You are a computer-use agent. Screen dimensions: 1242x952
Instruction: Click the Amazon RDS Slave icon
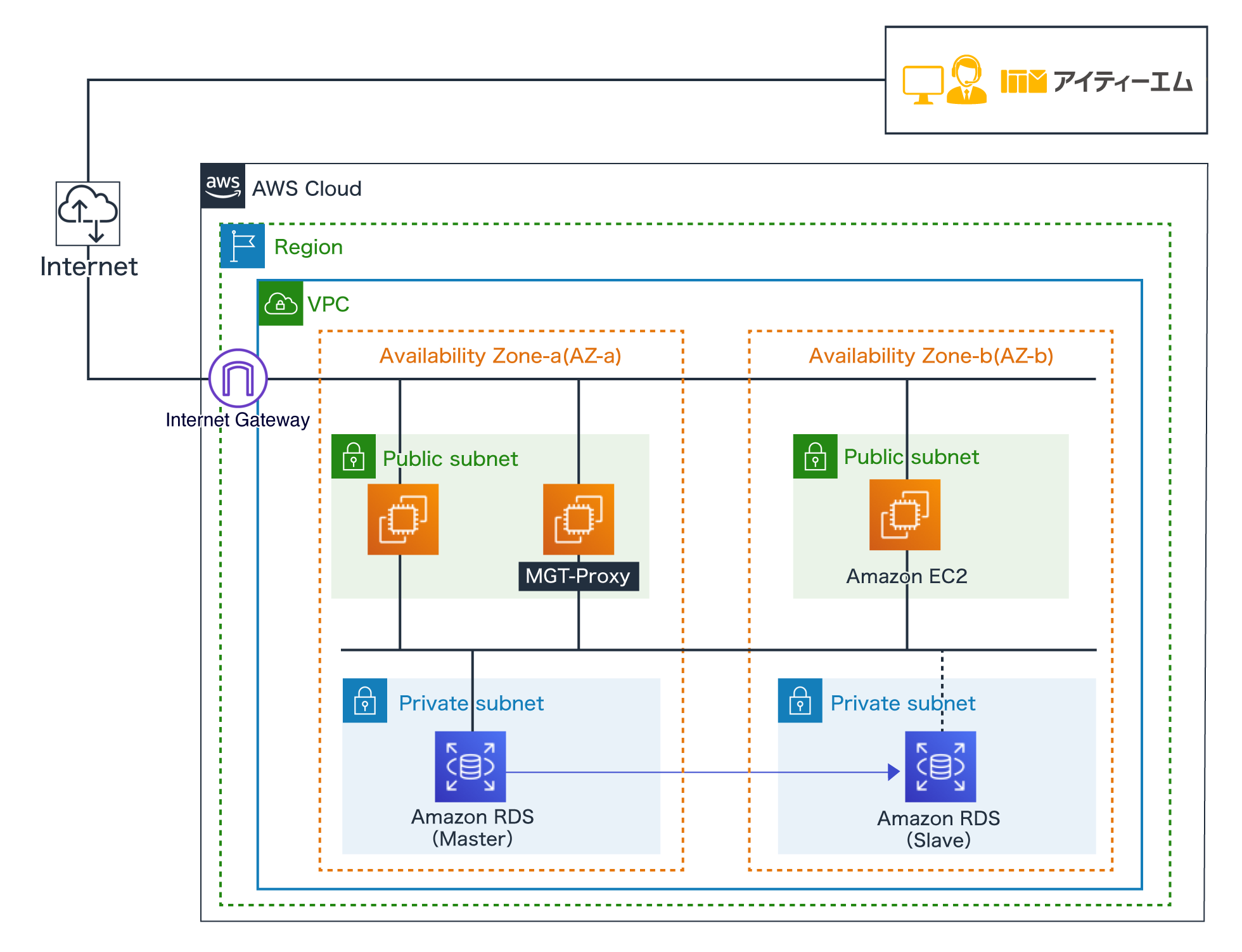tap(940, 767)
